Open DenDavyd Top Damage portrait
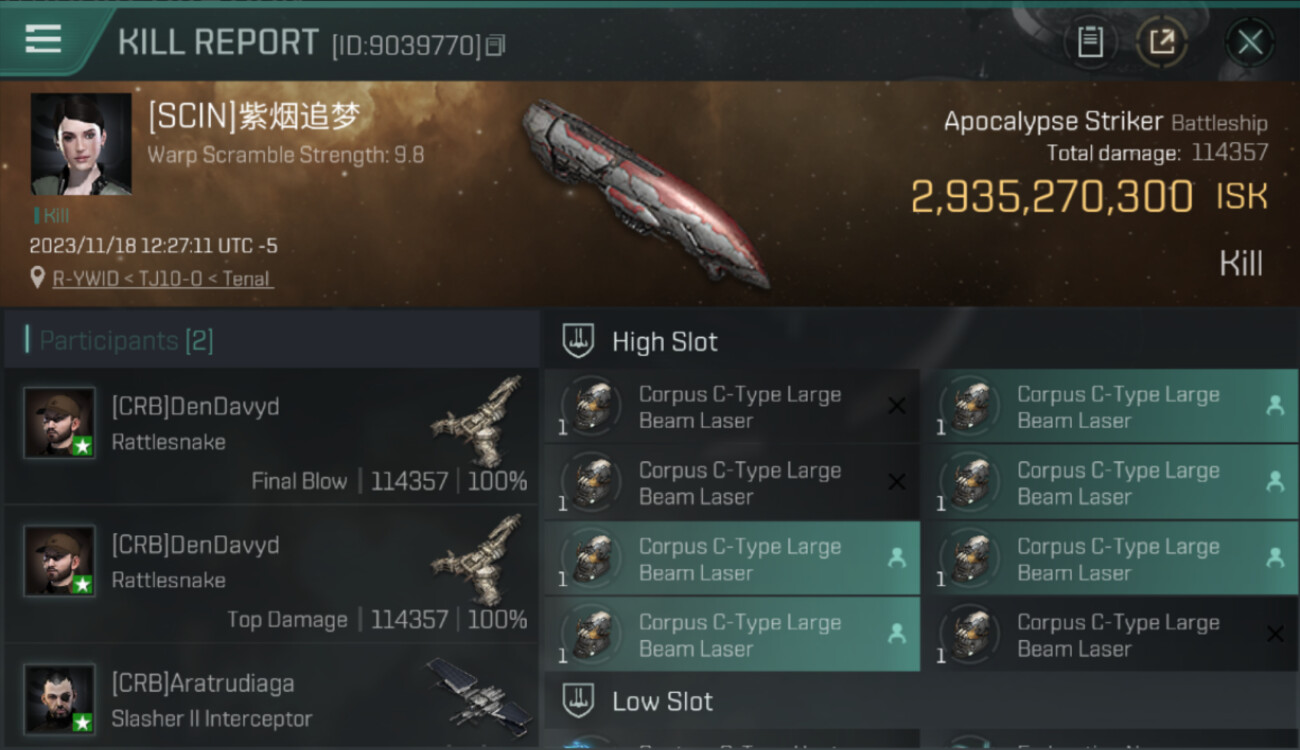Image resolution: width=1300 pixels, height=750 pixels. [60, 561]
